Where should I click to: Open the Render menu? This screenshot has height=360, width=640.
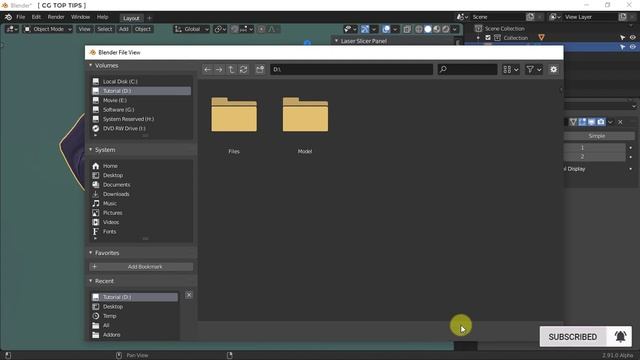(56, 17)
